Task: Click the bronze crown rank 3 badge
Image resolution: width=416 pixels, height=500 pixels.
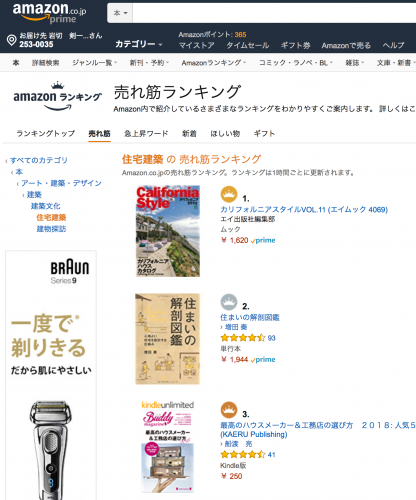Action: coord(229,410)
